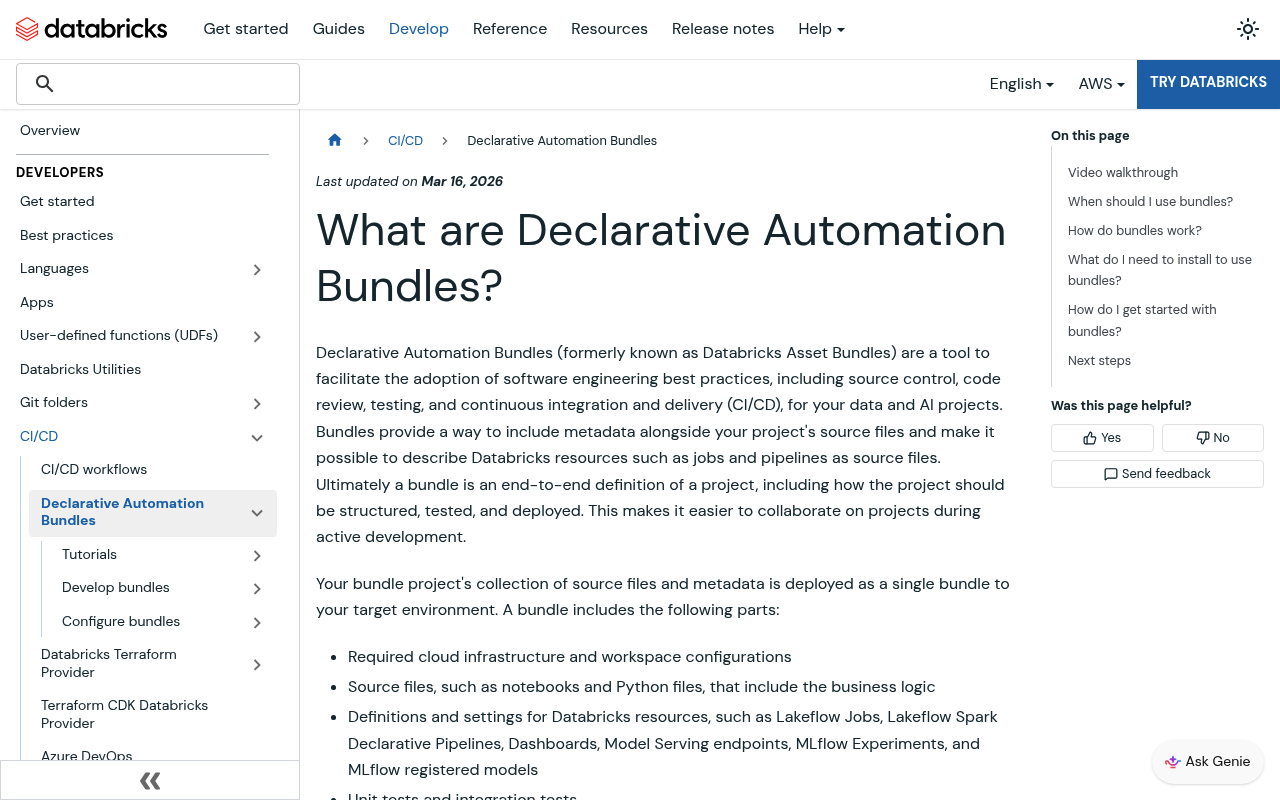The height and width of the screenshot is (800, 1280).
Task: Open the Resources top menu
Action: tap(609, 29)
